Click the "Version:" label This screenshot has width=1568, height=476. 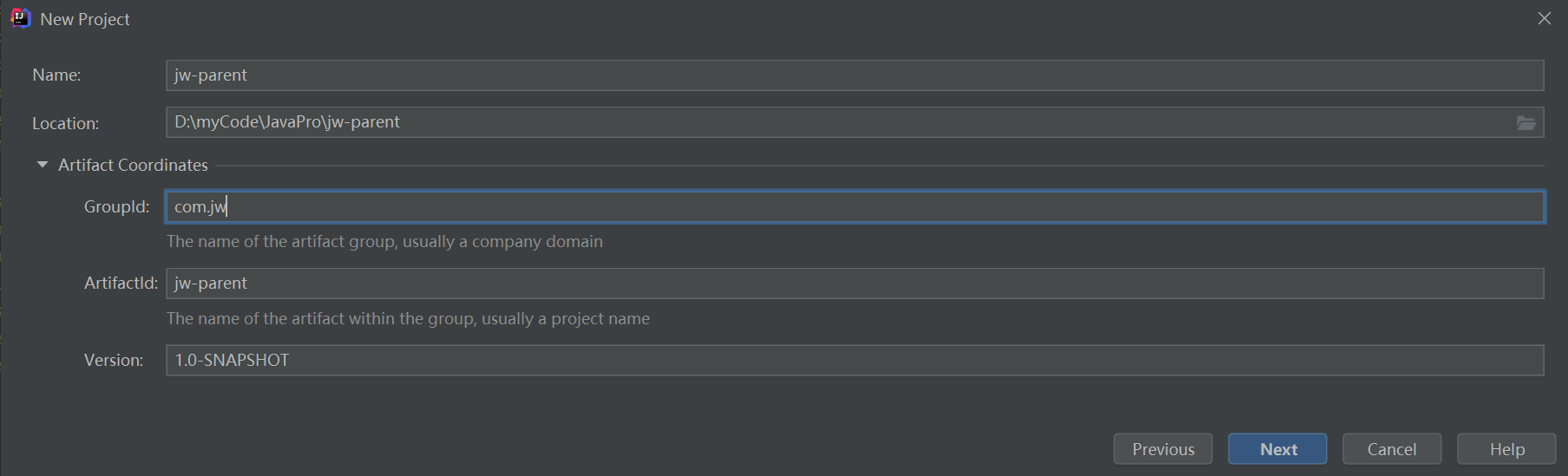[114, 360]
